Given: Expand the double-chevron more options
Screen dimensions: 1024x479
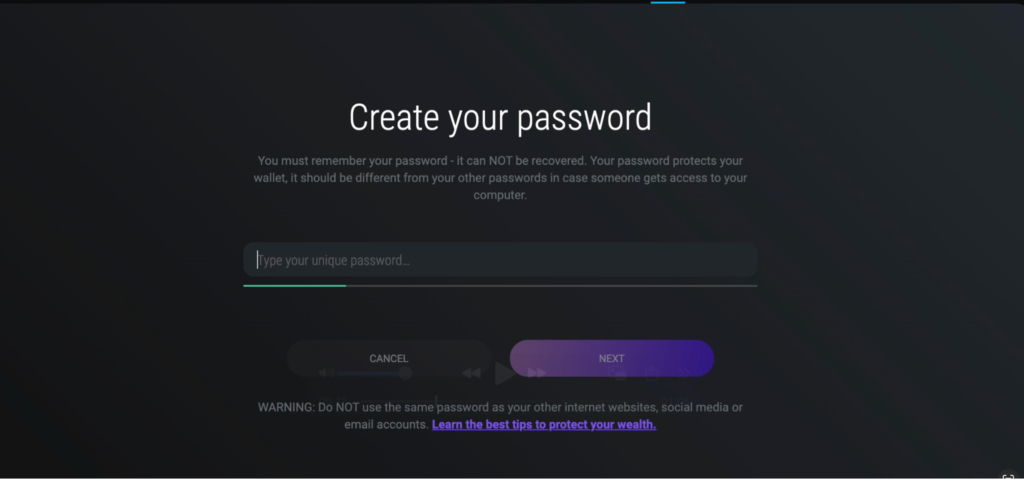Looking at the screenshot, I should pyautogui.click(x=683, y=373).
